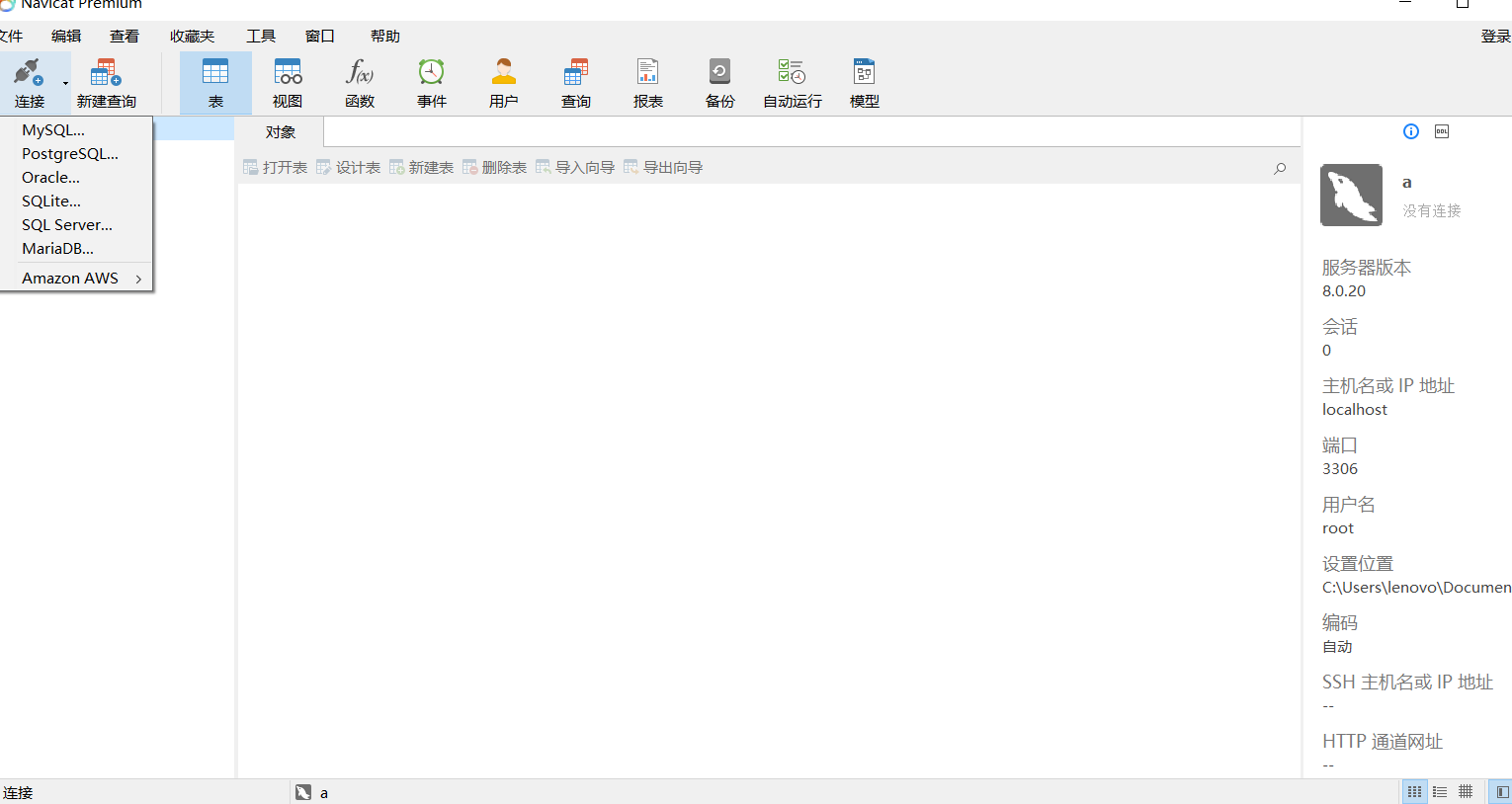Open the 帮助 (Help) menu
Viewport: 1512px width, 804px height.
pyautogui.click(x=385, y=37)
